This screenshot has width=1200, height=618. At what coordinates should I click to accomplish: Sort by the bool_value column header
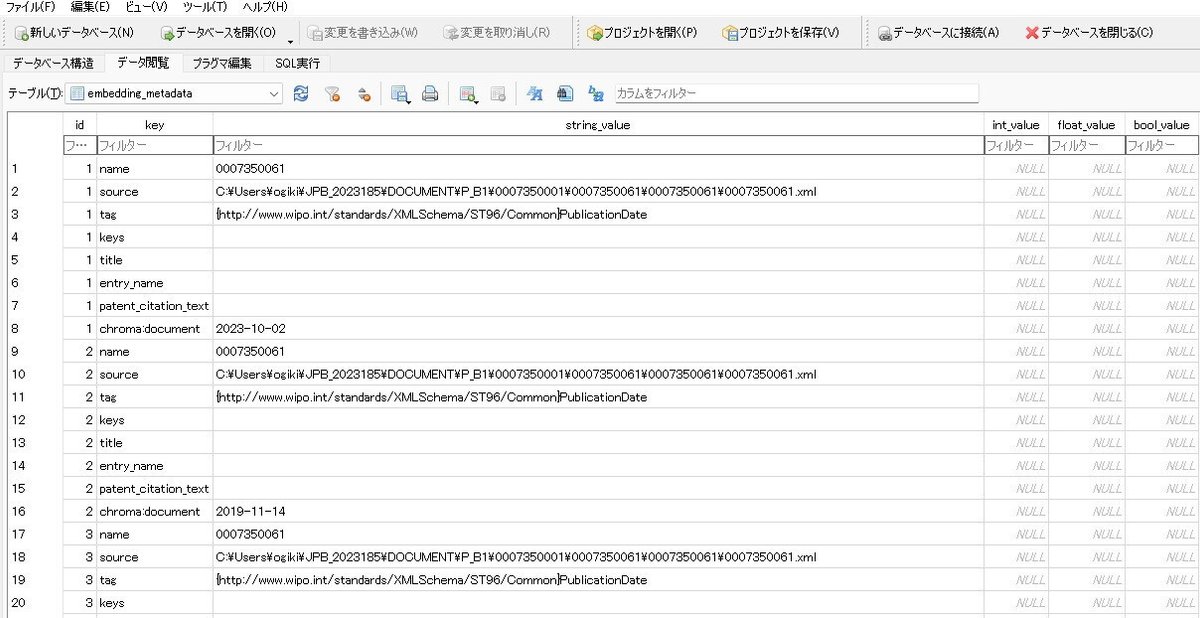tap(1161, 125)
